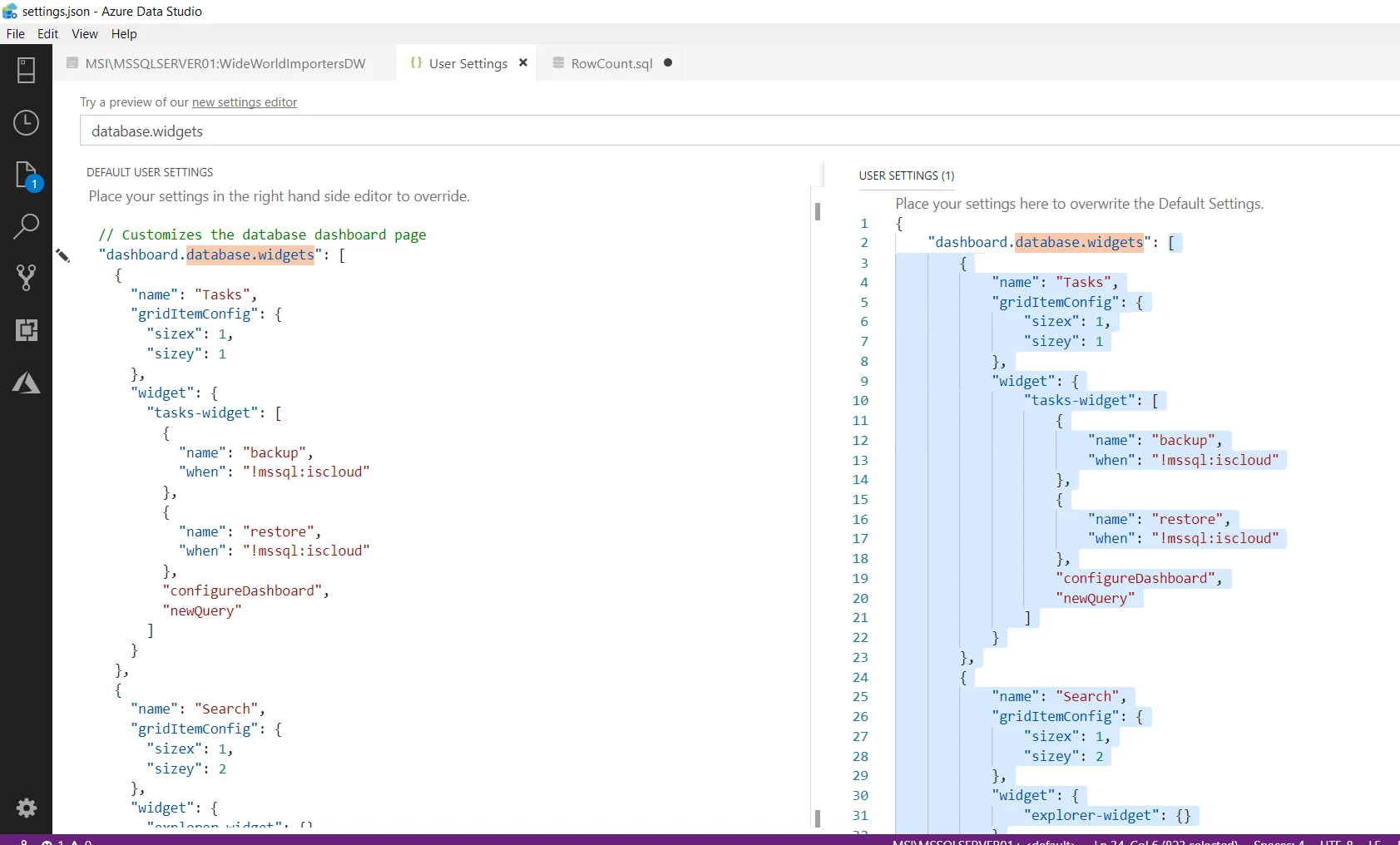The image size is (1400, 845).
Task: Click "newQuery" in default settings pane
Action: click(x=202, y=610)
